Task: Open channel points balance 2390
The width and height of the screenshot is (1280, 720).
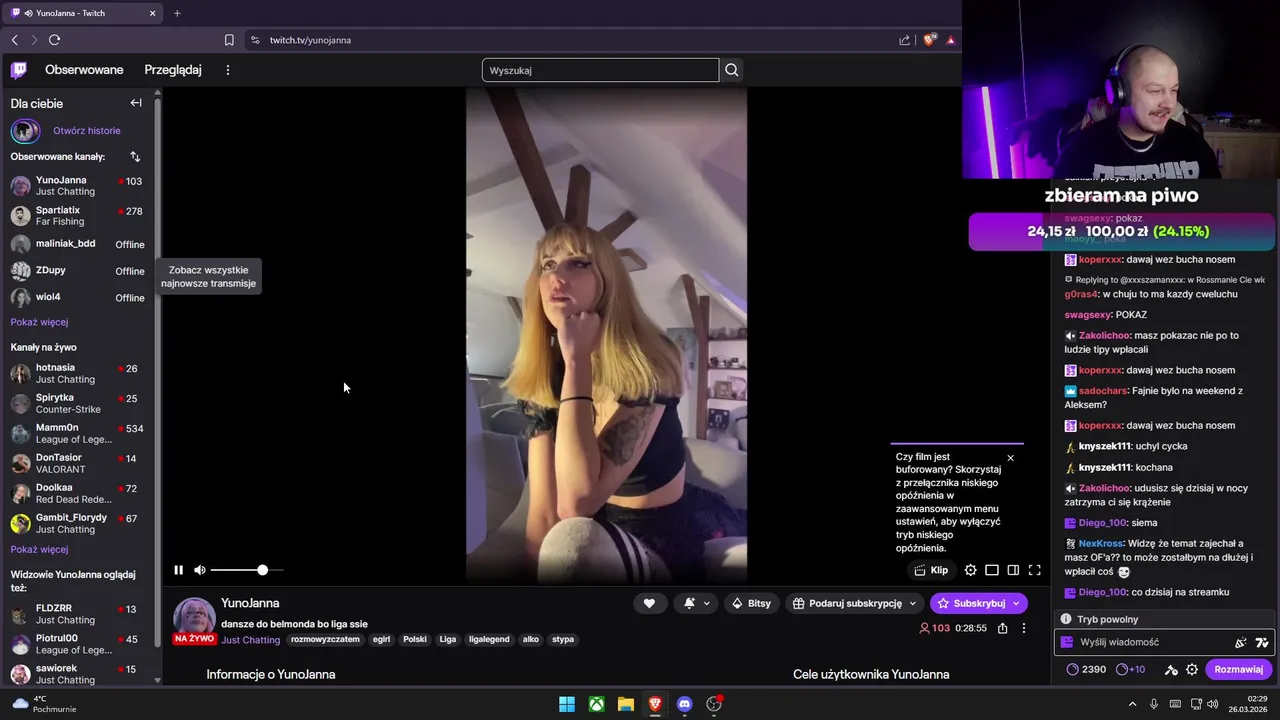Action: click(1086, 669)
